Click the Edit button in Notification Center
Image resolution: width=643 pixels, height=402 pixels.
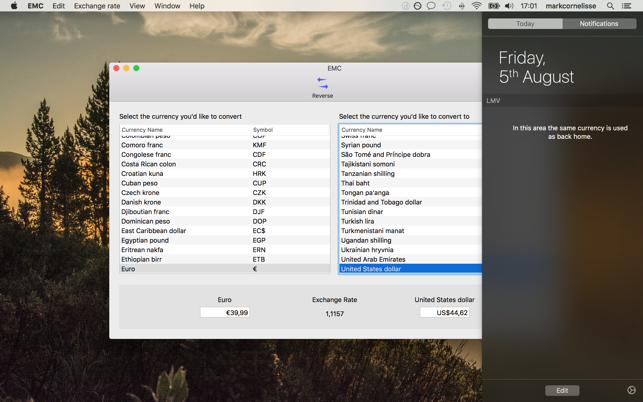(x=562, y=391)
